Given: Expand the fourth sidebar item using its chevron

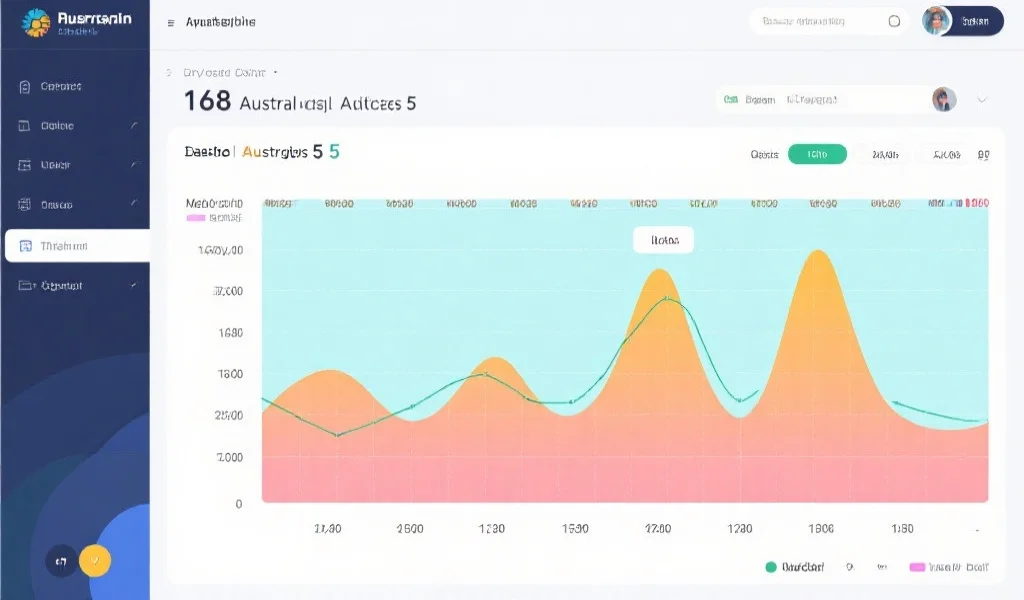Looking at the screenshot, I should click(x=134, y=203).
